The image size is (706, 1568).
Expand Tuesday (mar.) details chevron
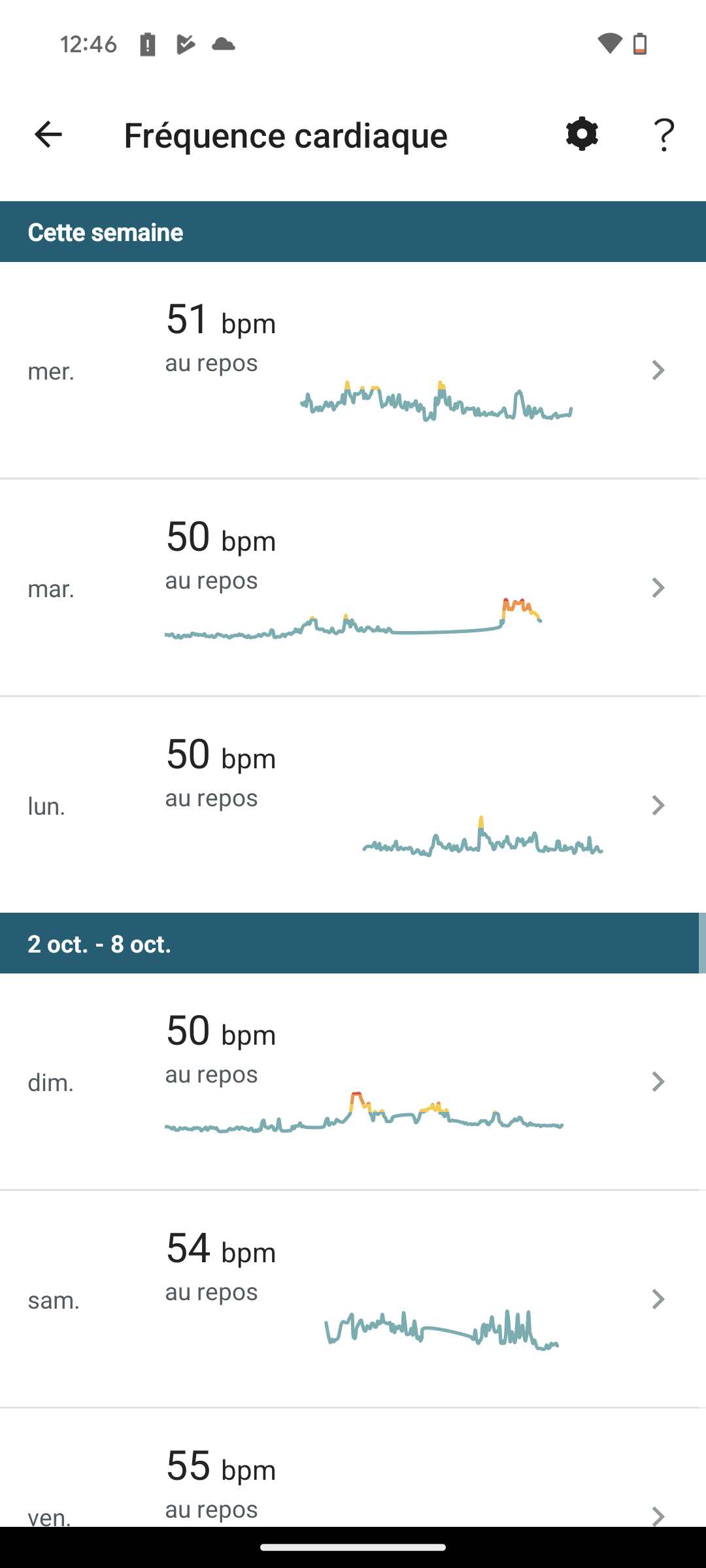coord(658,588)
